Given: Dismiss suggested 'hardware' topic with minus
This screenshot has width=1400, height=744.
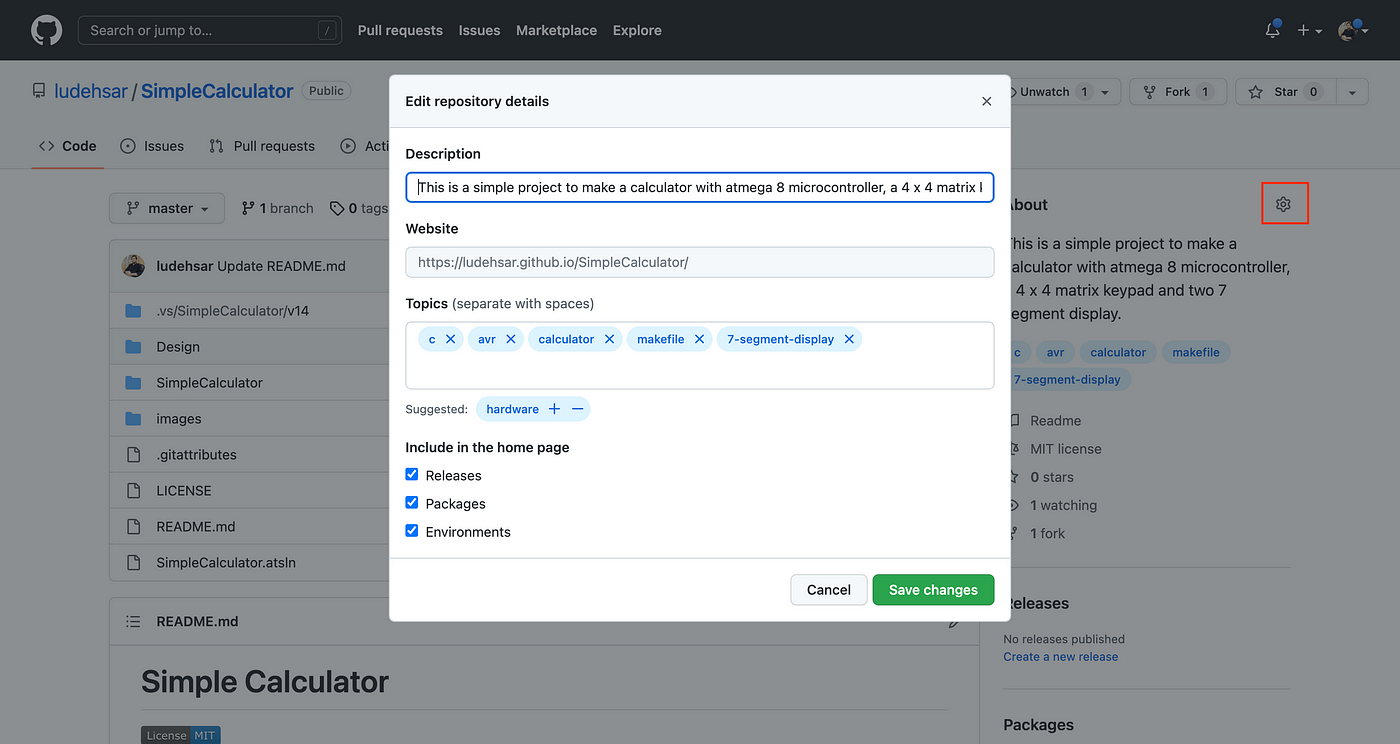Looking at the screenshot, I should 577,409.
